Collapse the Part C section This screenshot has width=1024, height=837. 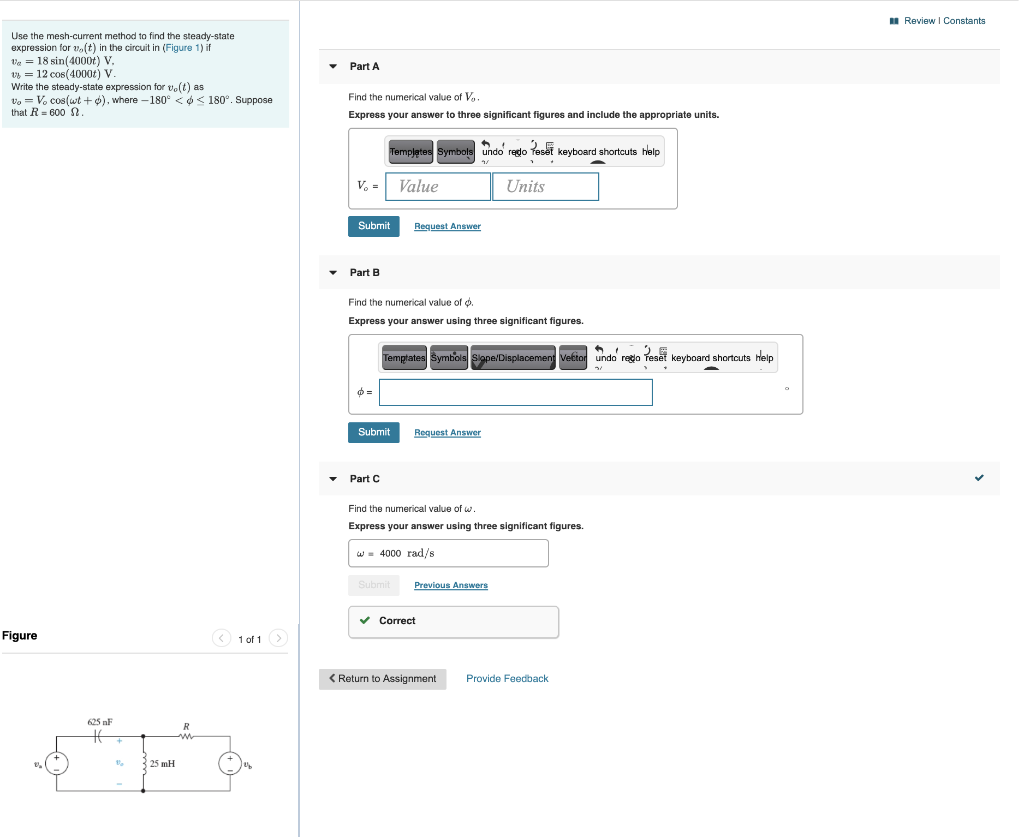[x=333, y=479]
